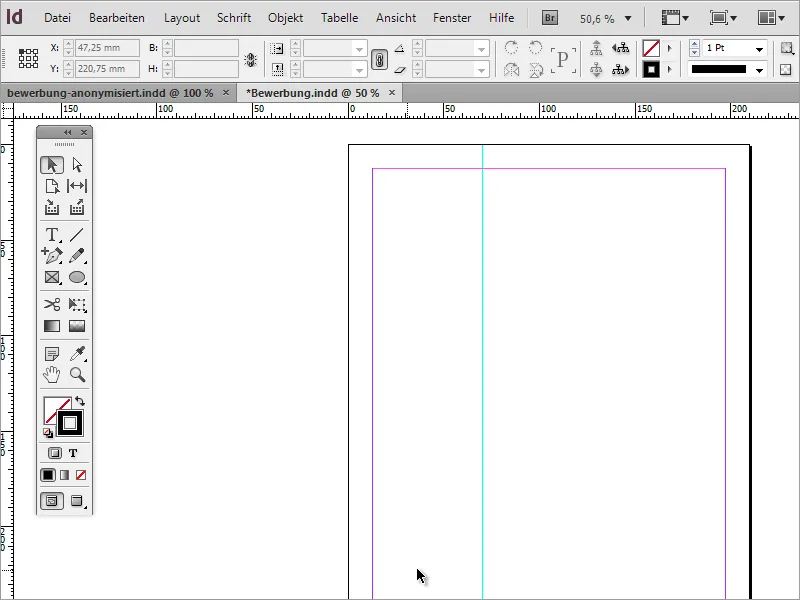800x600 pixels.
Task: Open the Schrift menu
Action: click(234, 18)
